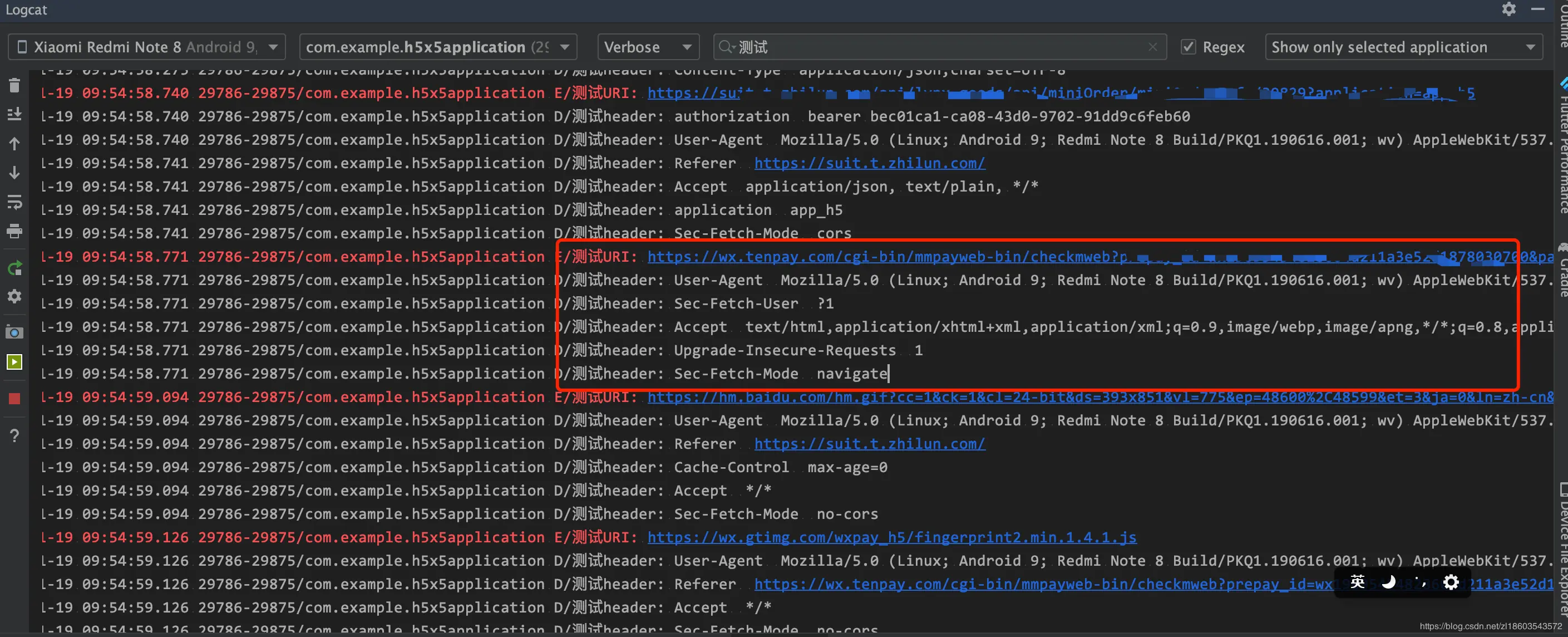The height and width of the screenshot is (637, 1568).
Task: Click the print icon in sidebar
Action: [14, 232]
